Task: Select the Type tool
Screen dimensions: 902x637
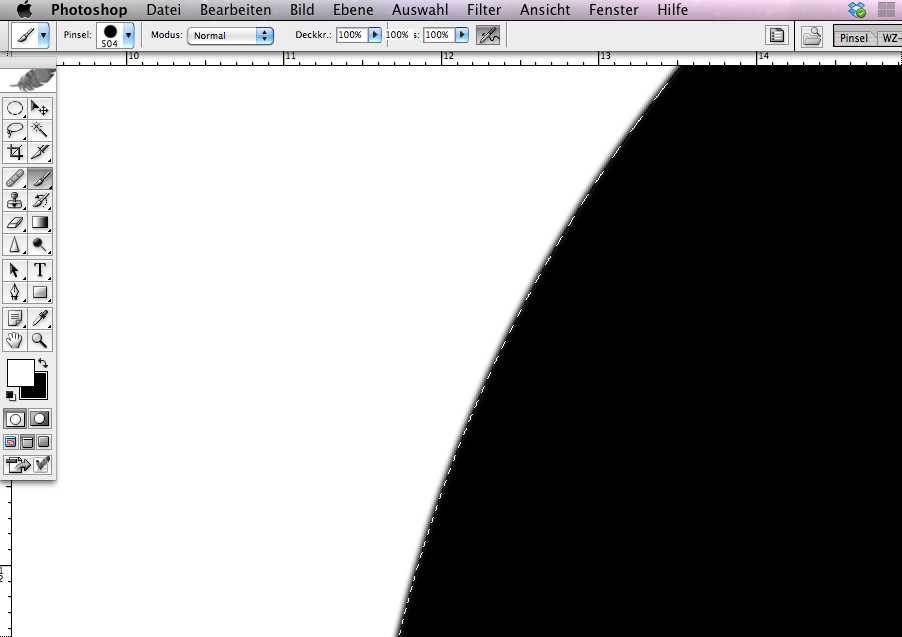Action: pyautogui.click(x=40, y=270)
